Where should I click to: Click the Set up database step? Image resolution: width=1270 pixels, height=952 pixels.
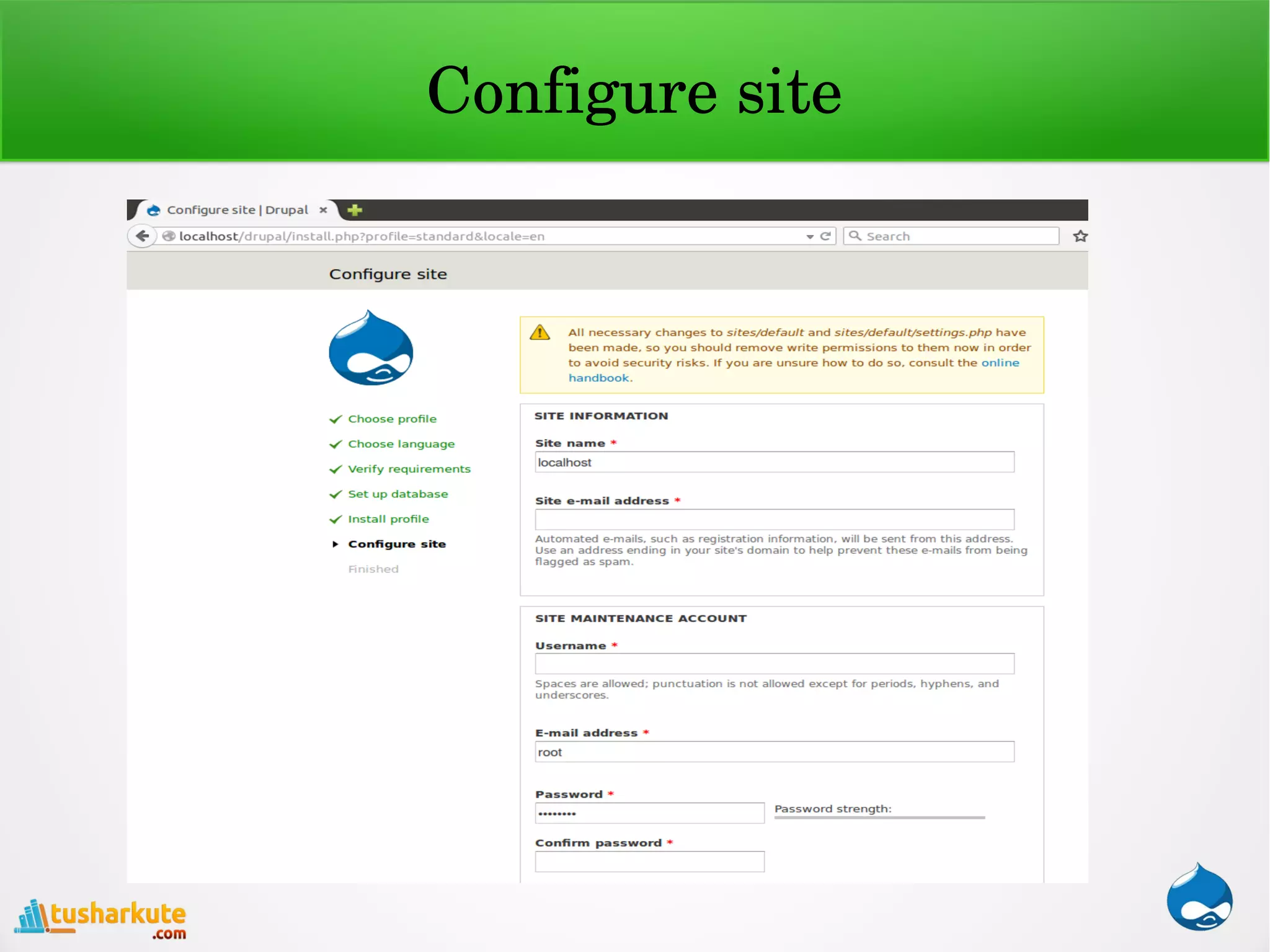pos(397,494)
